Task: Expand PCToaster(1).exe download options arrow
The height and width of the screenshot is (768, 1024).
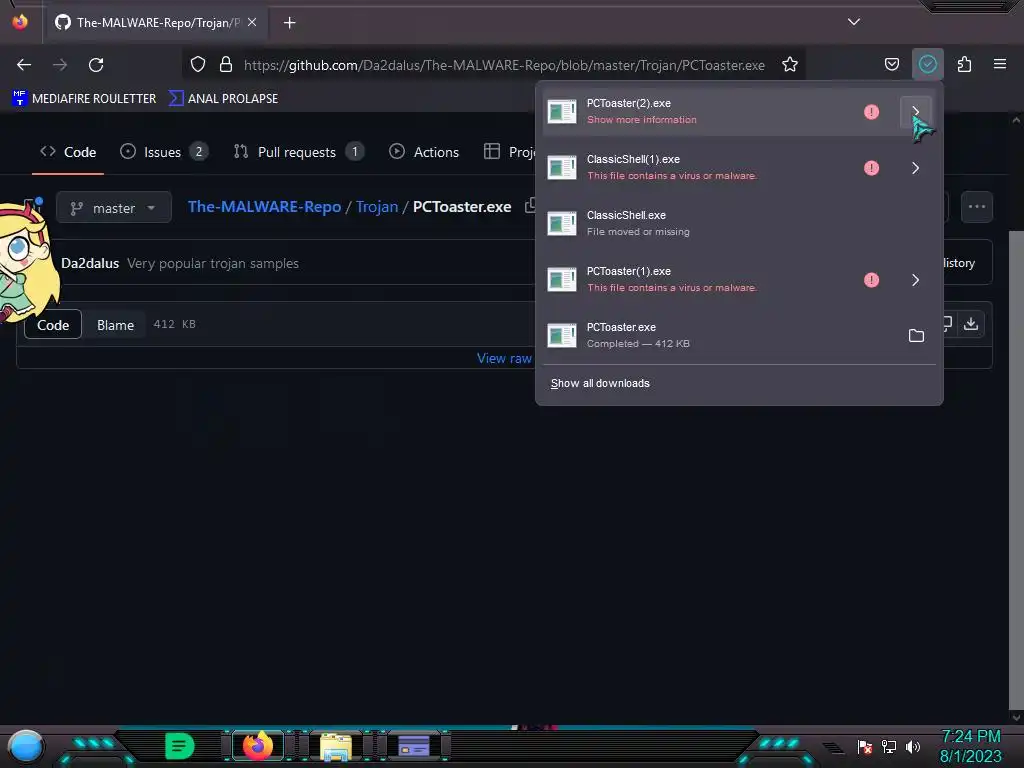Action: [916, 280]
